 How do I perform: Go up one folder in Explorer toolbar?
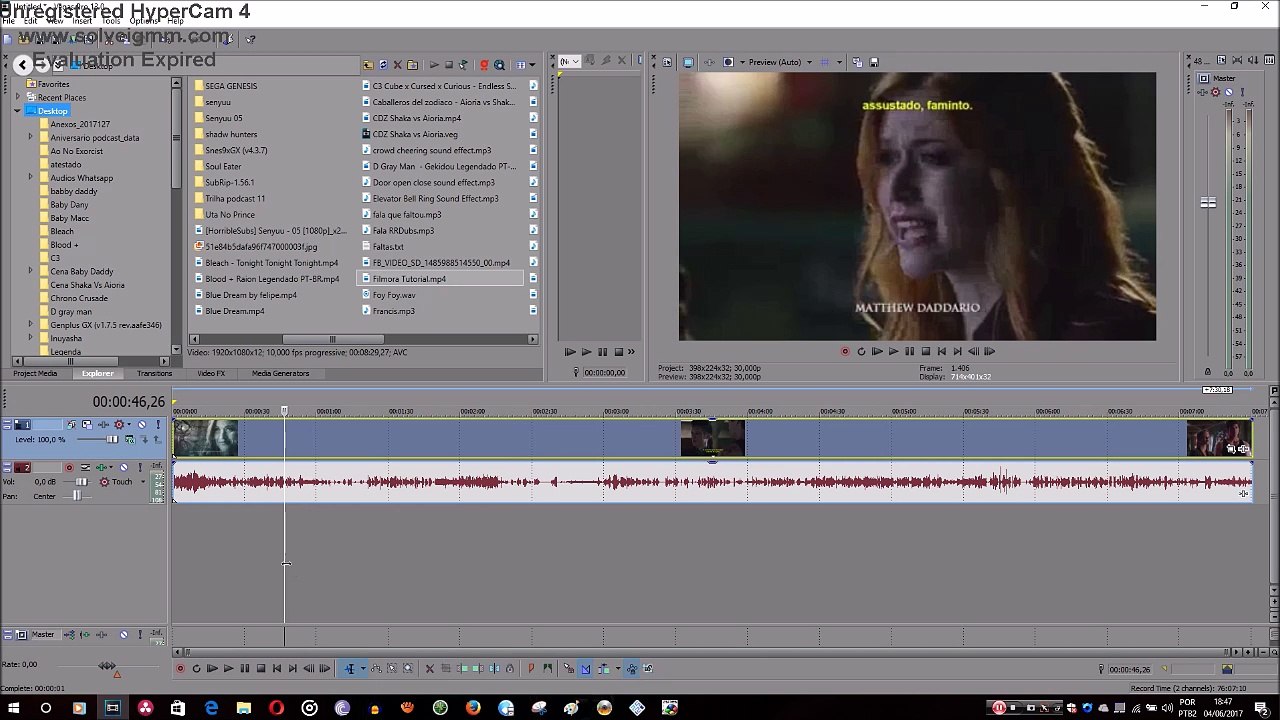click(x=368, y=65)
